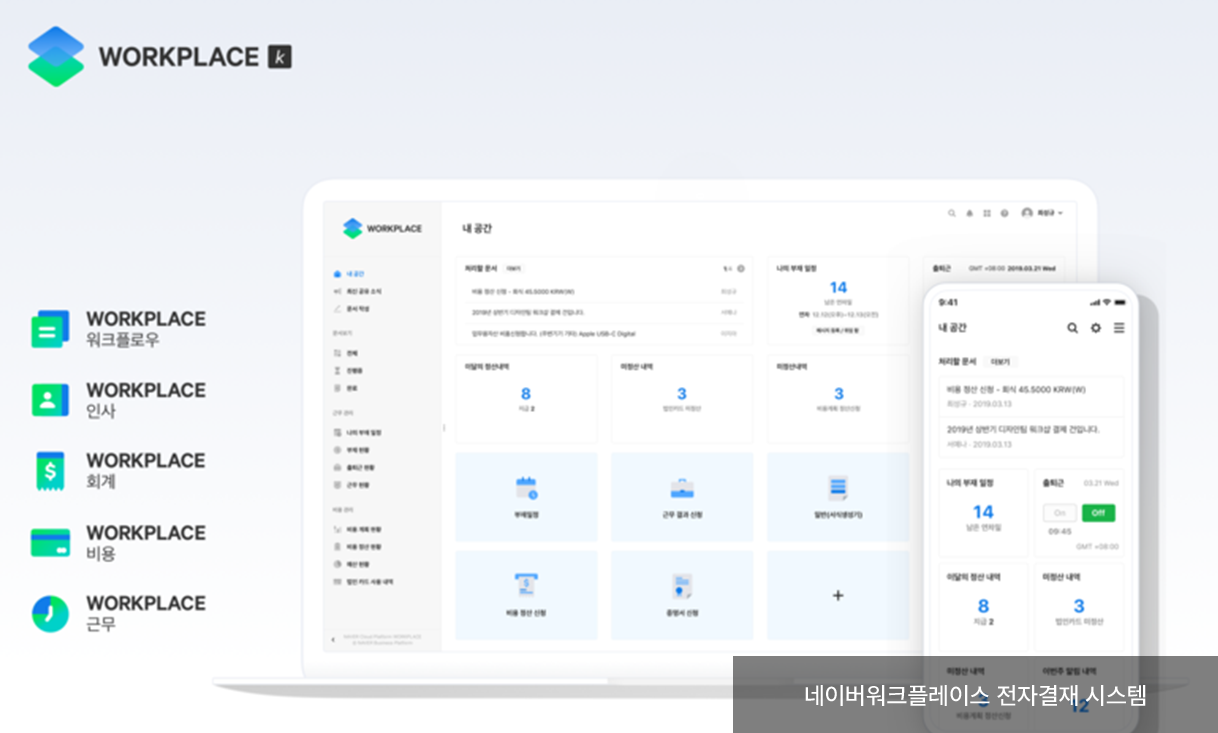Tap the phone 14 남은 연차일 card
Viewport: 1218px width, 733px height.
[983, 513]
